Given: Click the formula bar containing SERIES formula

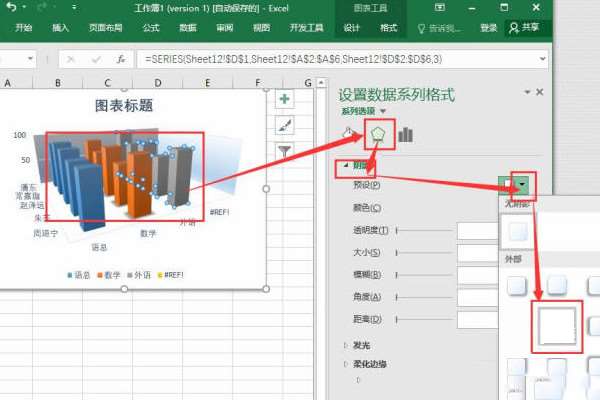Looking at the screenshot, I should (339, 59).
